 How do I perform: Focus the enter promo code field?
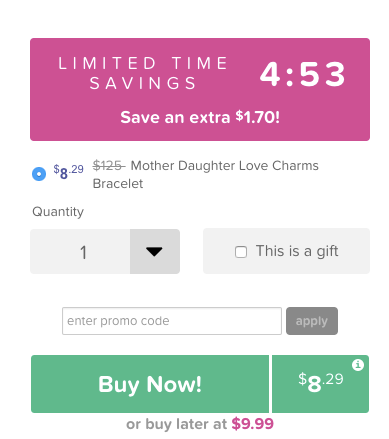[172, 321]
